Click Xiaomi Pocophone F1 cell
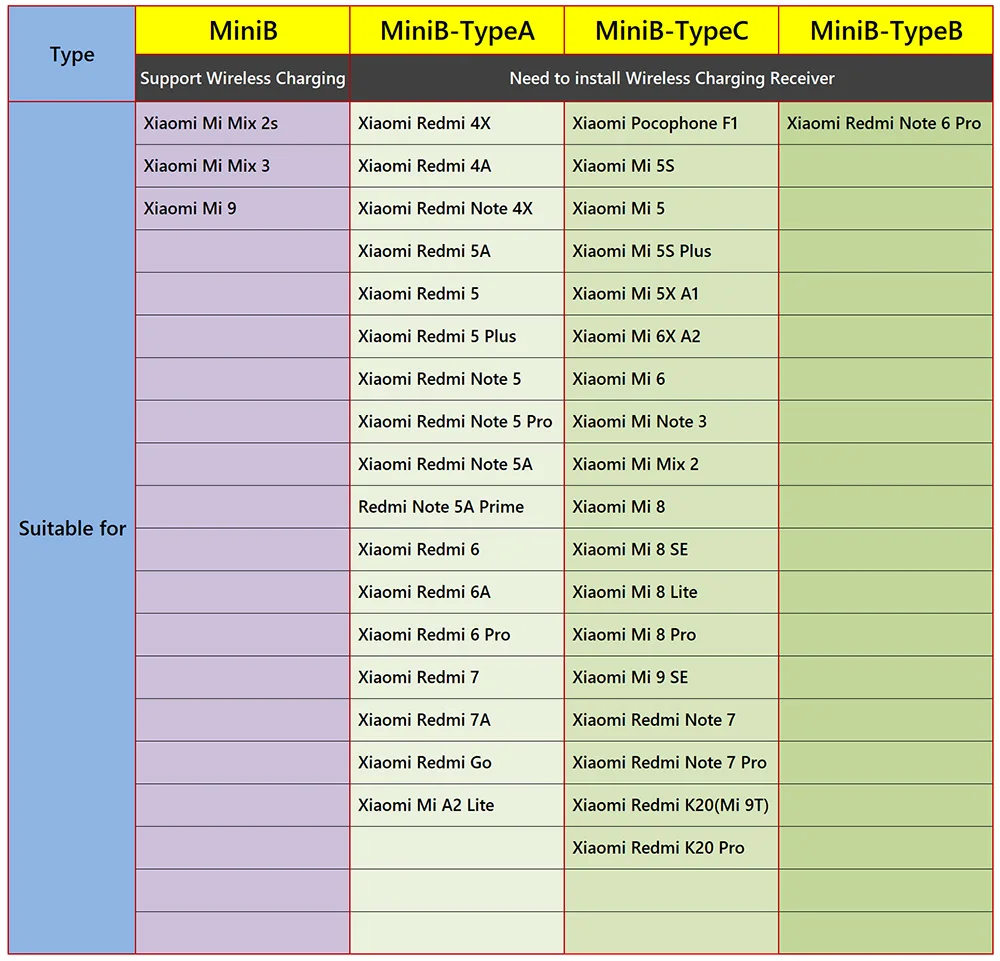Screen dimensions: 1000x961 (x=671, y=123)
